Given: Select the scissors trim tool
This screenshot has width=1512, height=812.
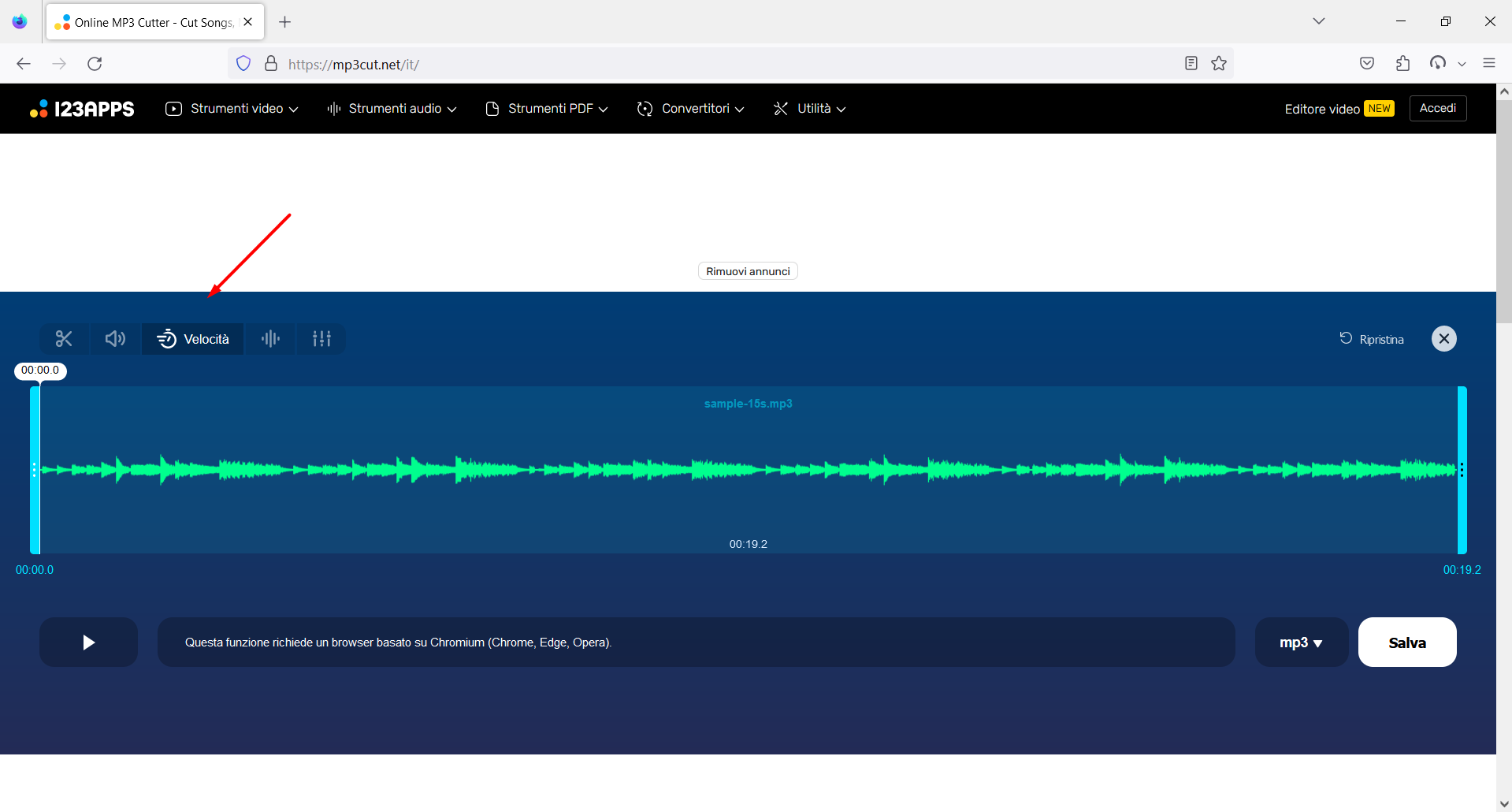Looking at the screenshot, I should coord(64,338).
